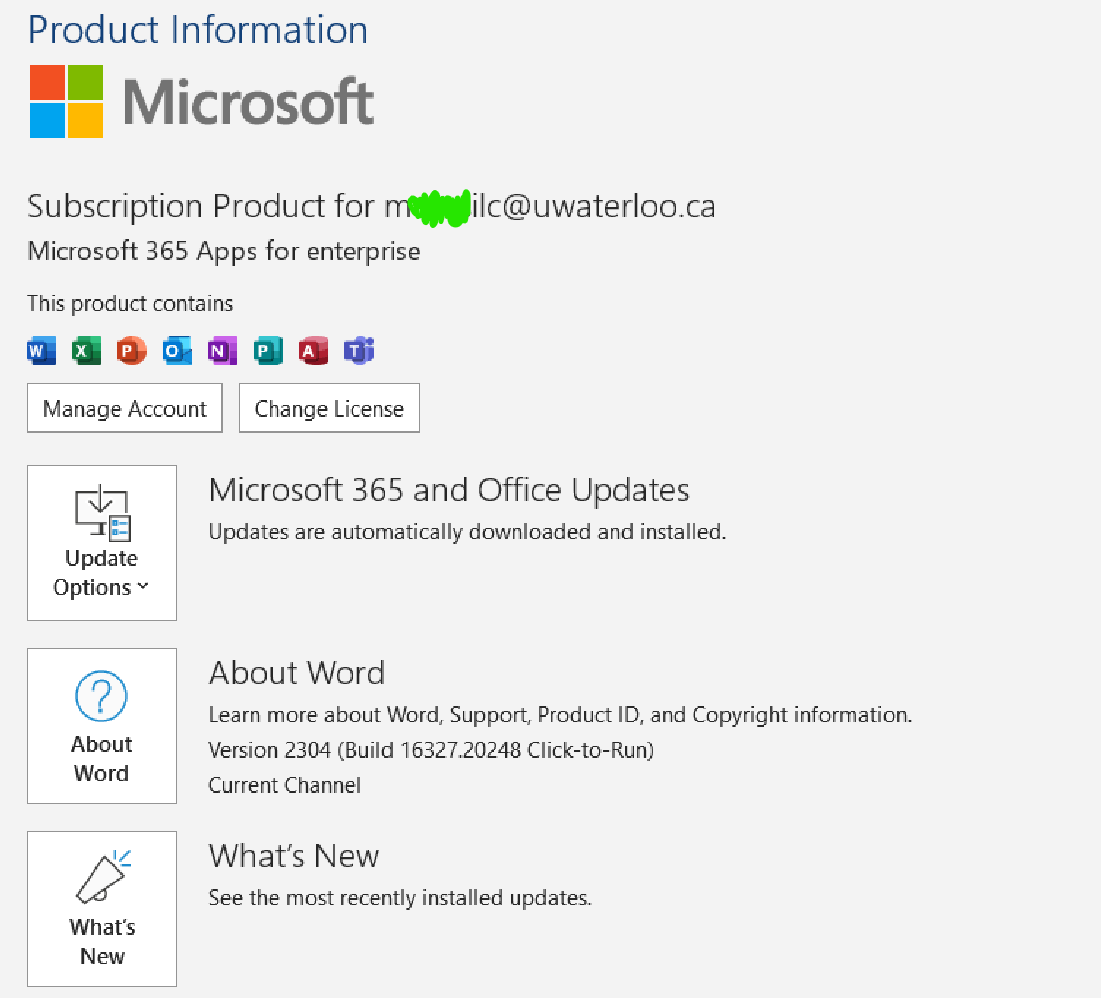The width and height of the screenshot is (1101, 998).
Task: Expand the Update Options dropdown chevron
Action: [142, 588]
